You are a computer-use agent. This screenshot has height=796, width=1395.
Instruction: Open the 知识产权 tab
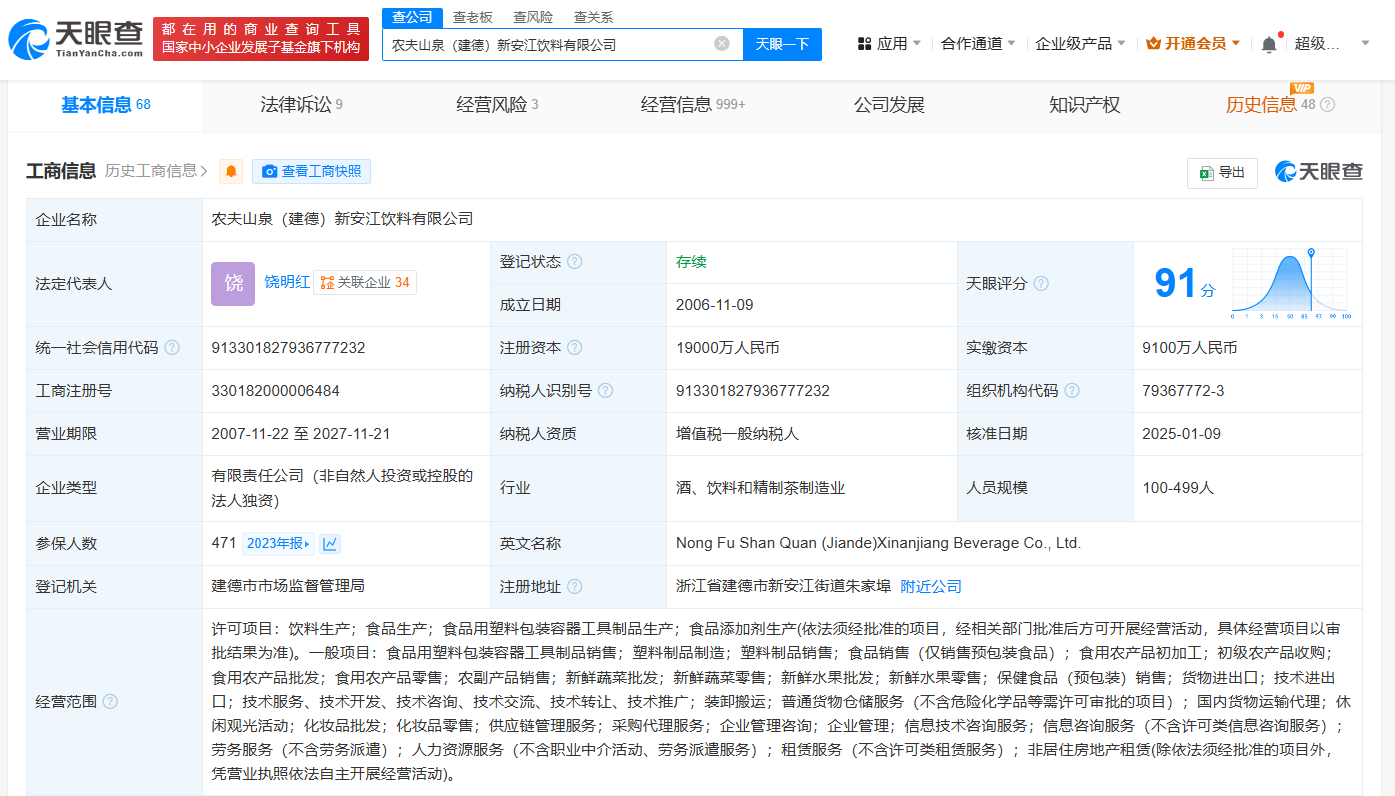[1085, 105]
